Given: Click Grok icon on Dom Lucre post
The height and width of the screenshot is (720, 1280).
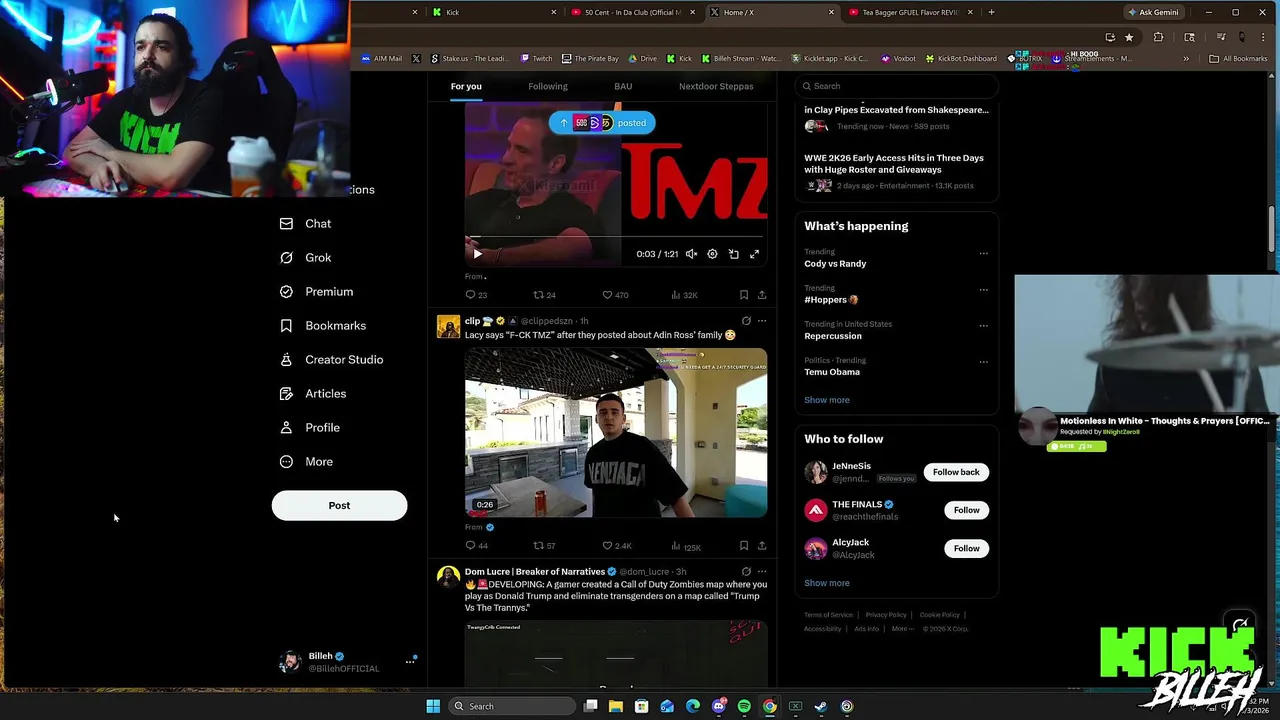Looking at the screenshot, I should 746,572.
